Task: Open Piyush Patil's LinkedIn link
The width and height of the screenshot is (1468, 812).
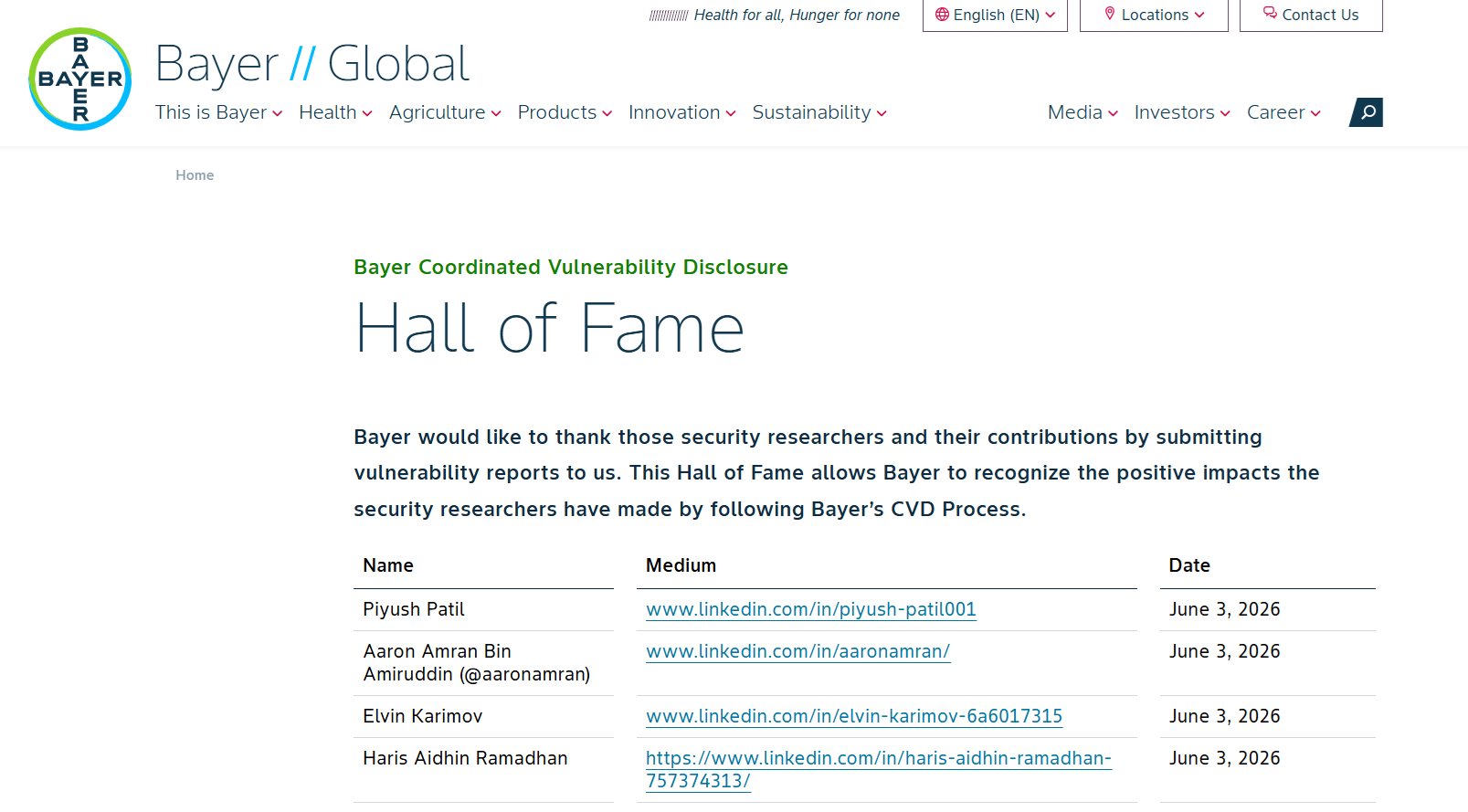Action: coord(811,609)
